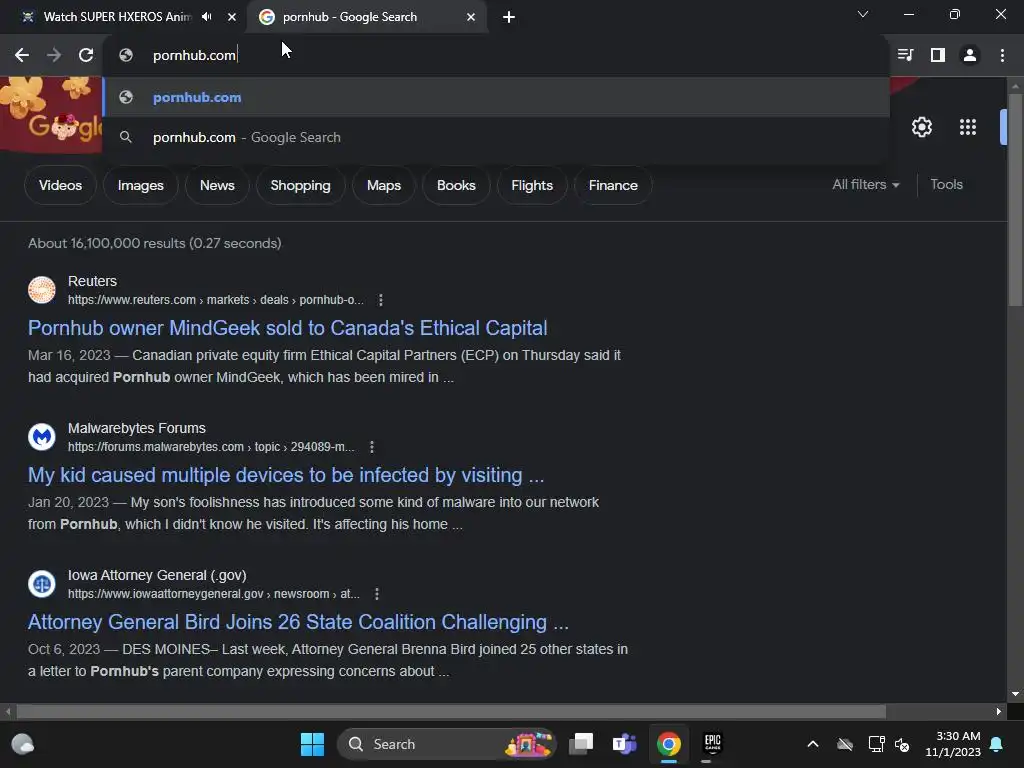Launch Microsoft Teams from taskbar
1024x768 pixels.
click(x=624, y=744)
